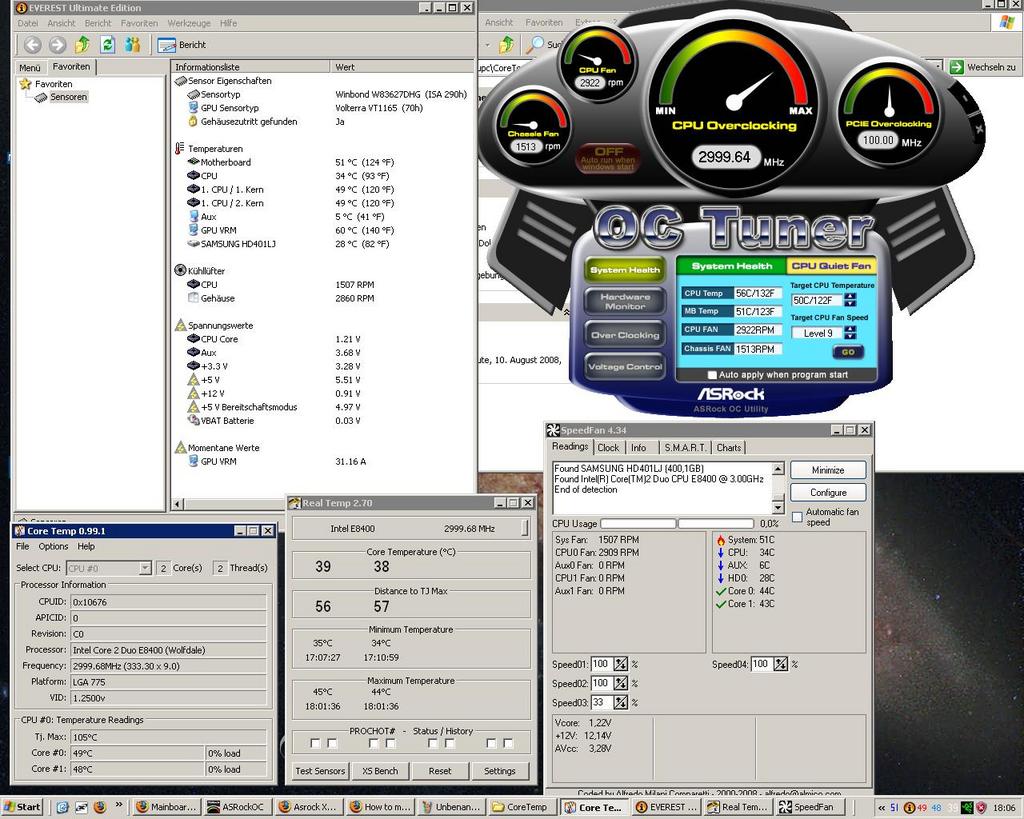Click the Speed01 percentage input field
The width and height of the screenshot is (1024, 819).
tap(601, 664)
